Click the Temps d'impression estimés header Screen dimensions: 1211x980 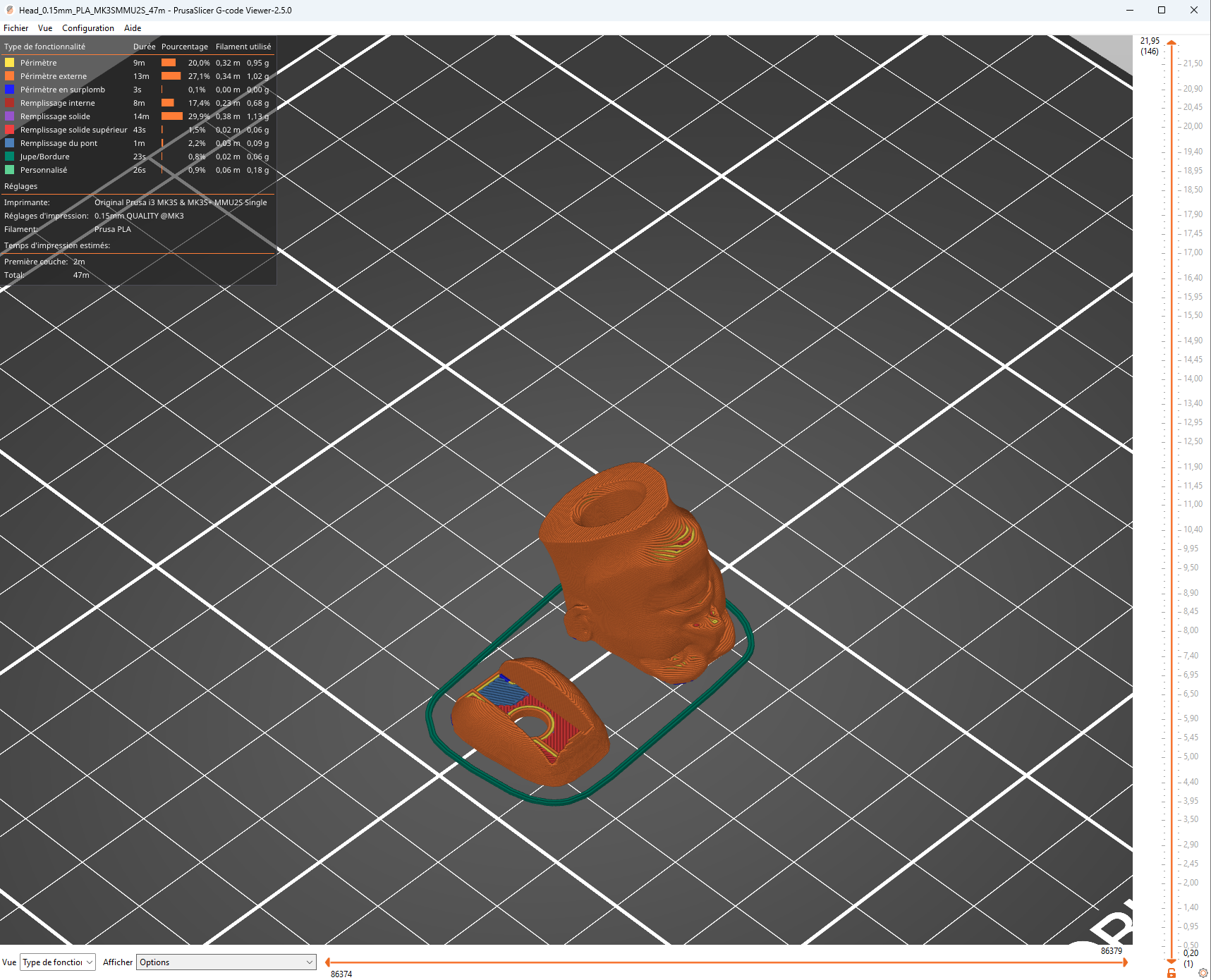[57, 245]
